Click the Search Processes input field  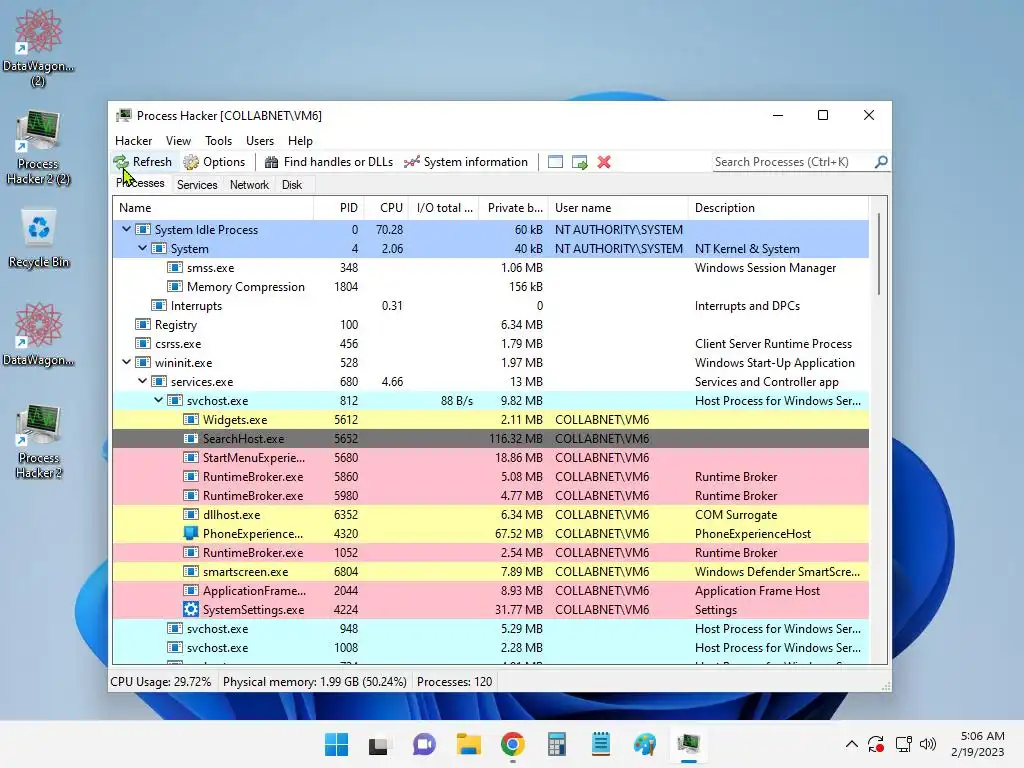tap(792, 161)
